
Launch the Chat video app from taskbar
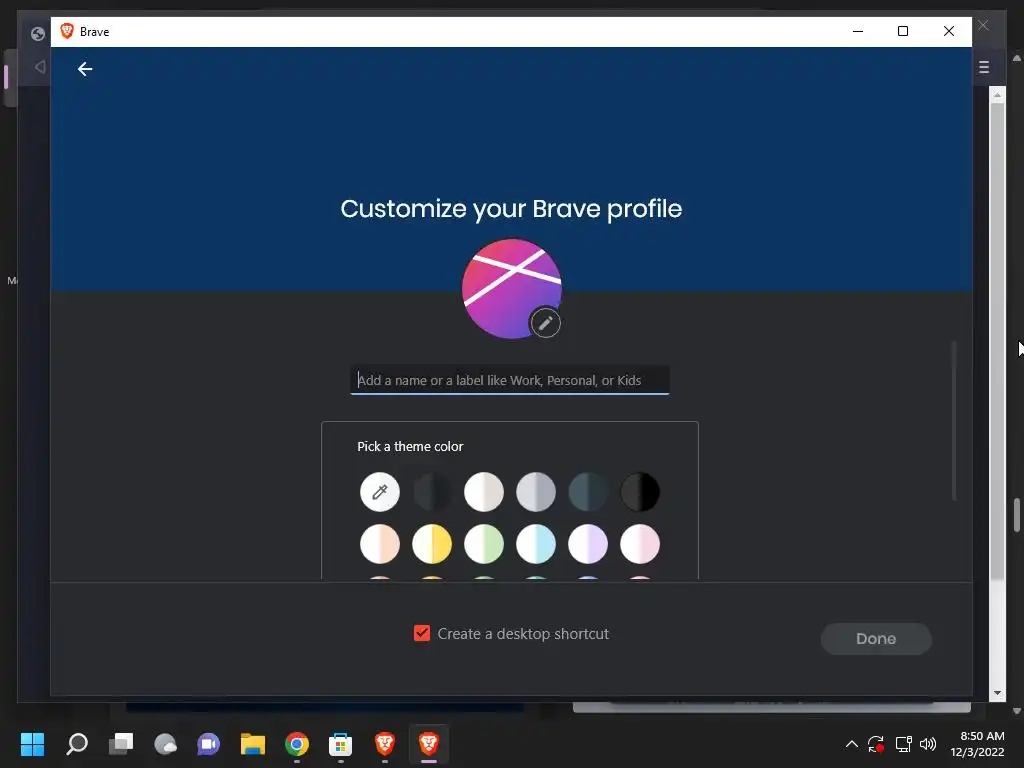click(209, 744)
